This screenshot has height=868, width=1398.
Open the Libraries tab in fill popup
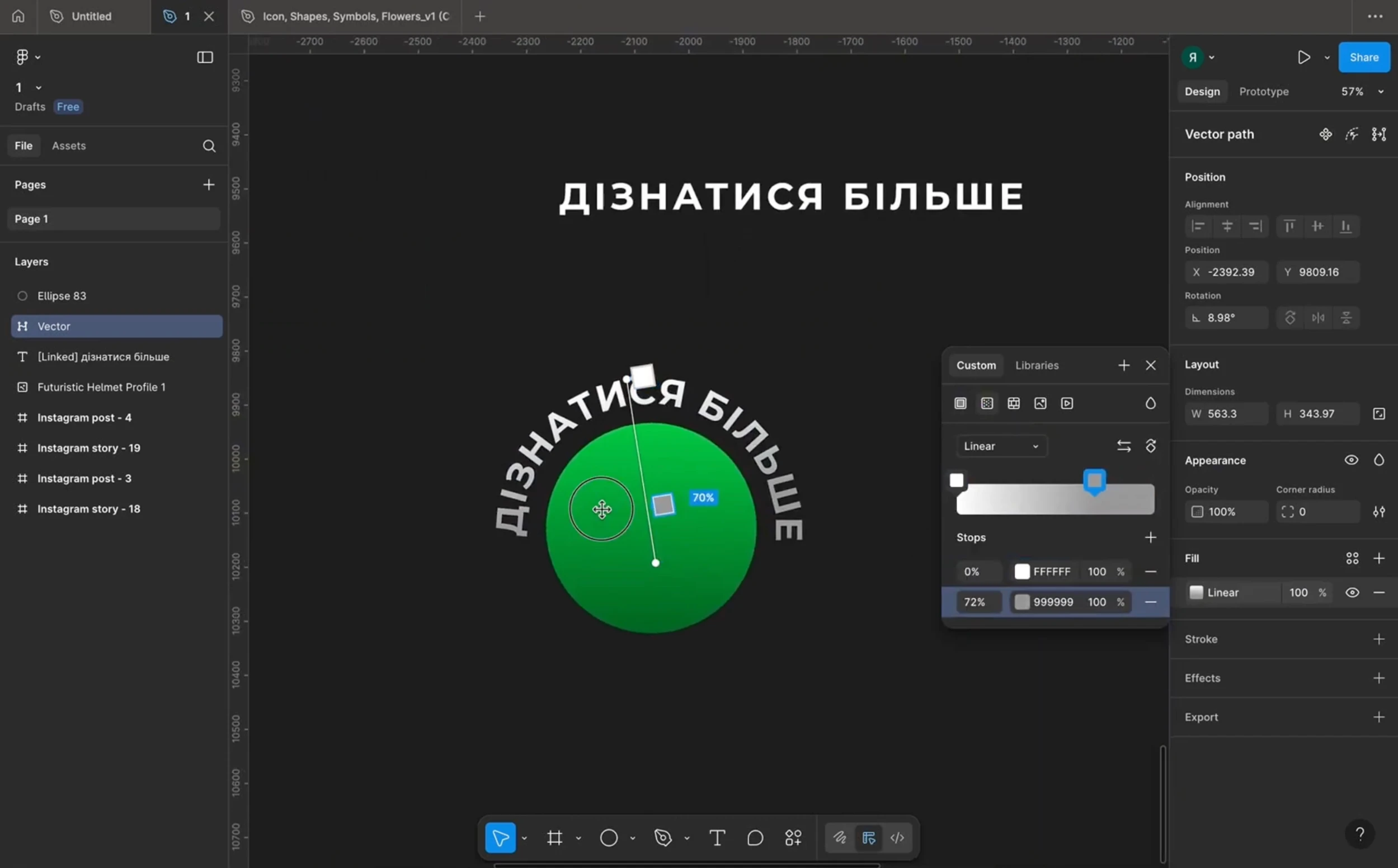tap(1037, 365)
